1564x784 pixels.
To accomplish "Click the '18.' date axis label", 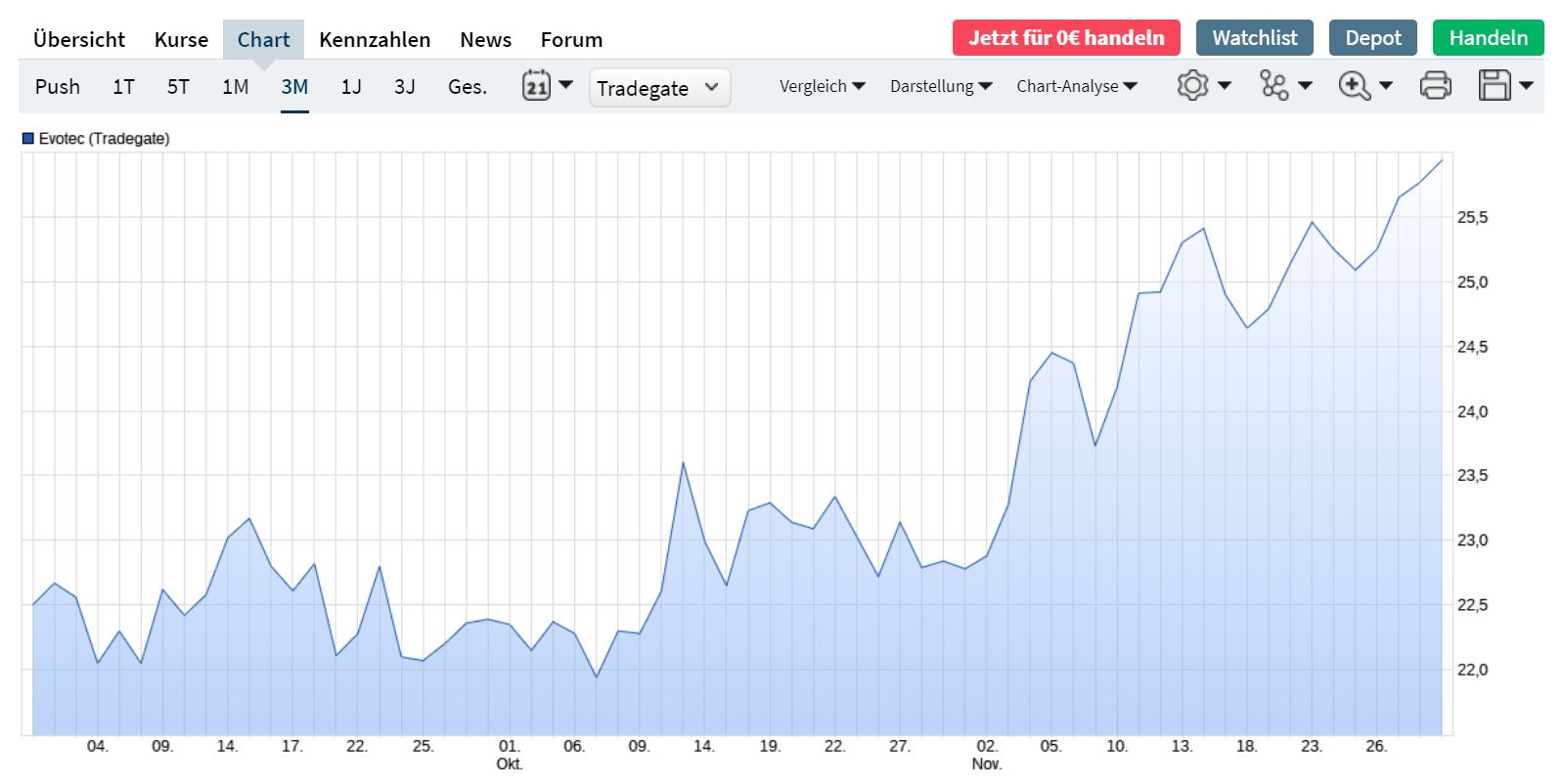I will click(1246, 746).
